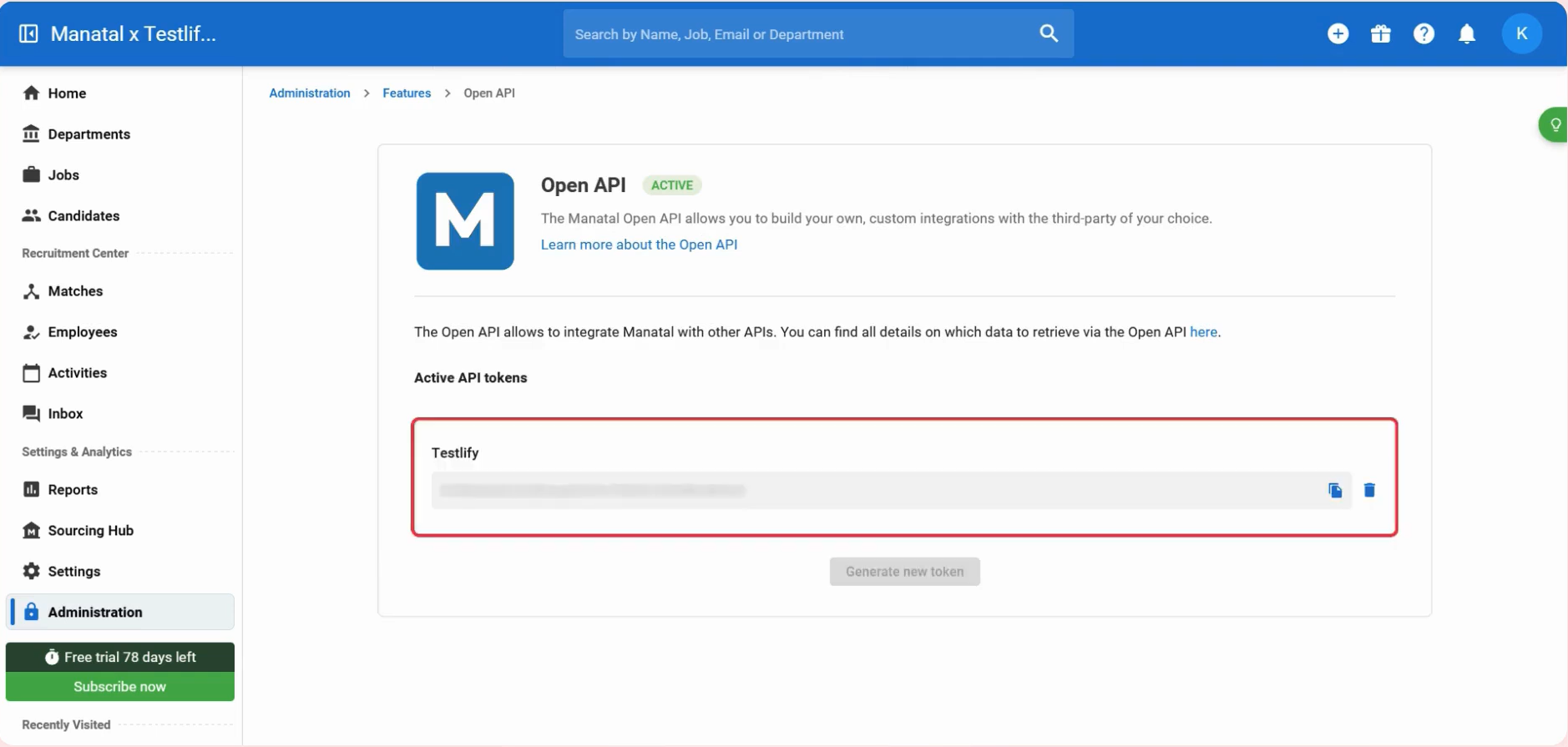Open the K user avatar menu
This screenshot has height=747, width=1568.
coord(1521,33)
